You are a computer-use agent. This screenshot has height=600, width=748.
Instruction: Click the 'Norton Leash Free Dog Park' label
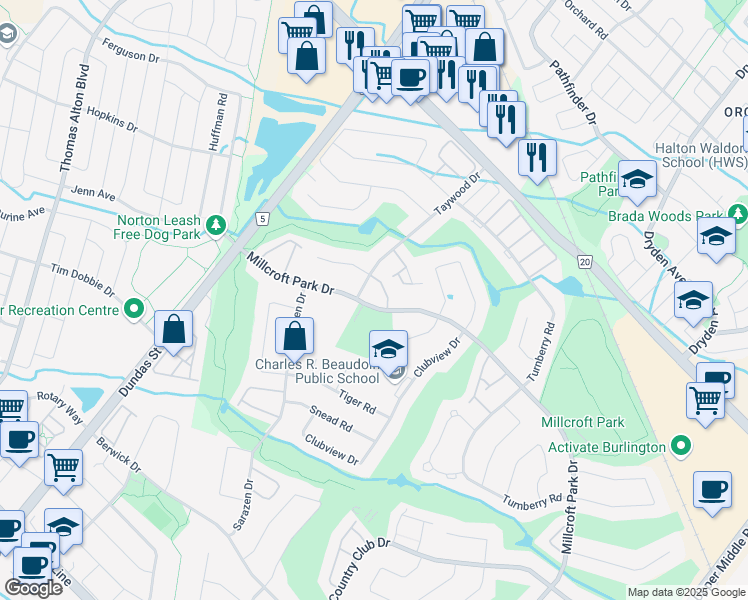coord(157,227)
